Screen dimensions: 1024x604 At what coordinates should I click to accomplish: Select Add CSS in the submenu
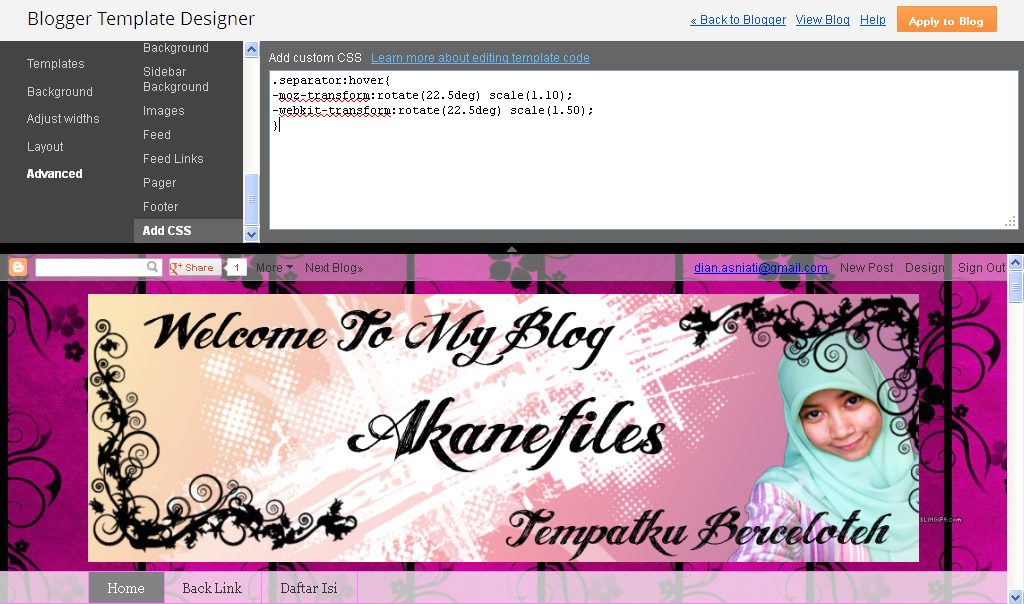[x=188, y=230]
